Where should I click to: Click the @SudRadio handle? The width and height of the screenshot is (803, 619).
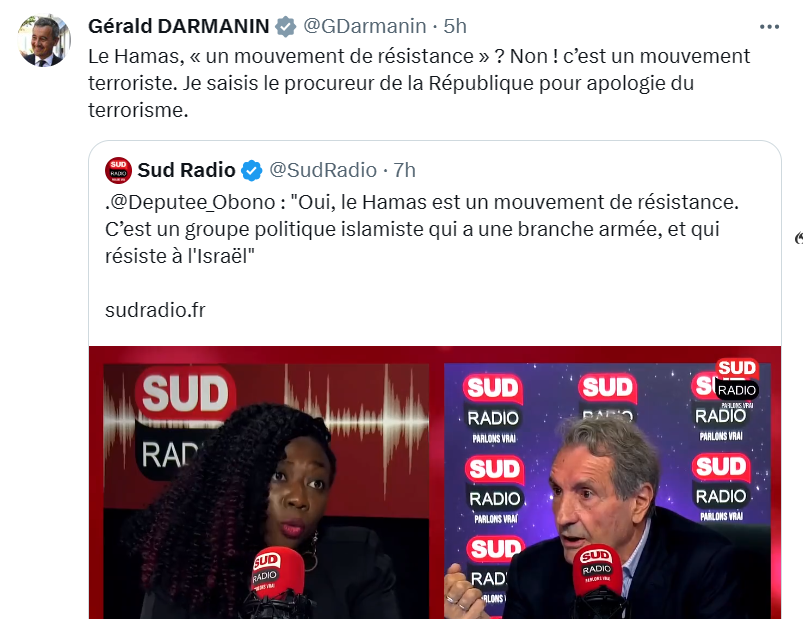[x=323, y=170]
